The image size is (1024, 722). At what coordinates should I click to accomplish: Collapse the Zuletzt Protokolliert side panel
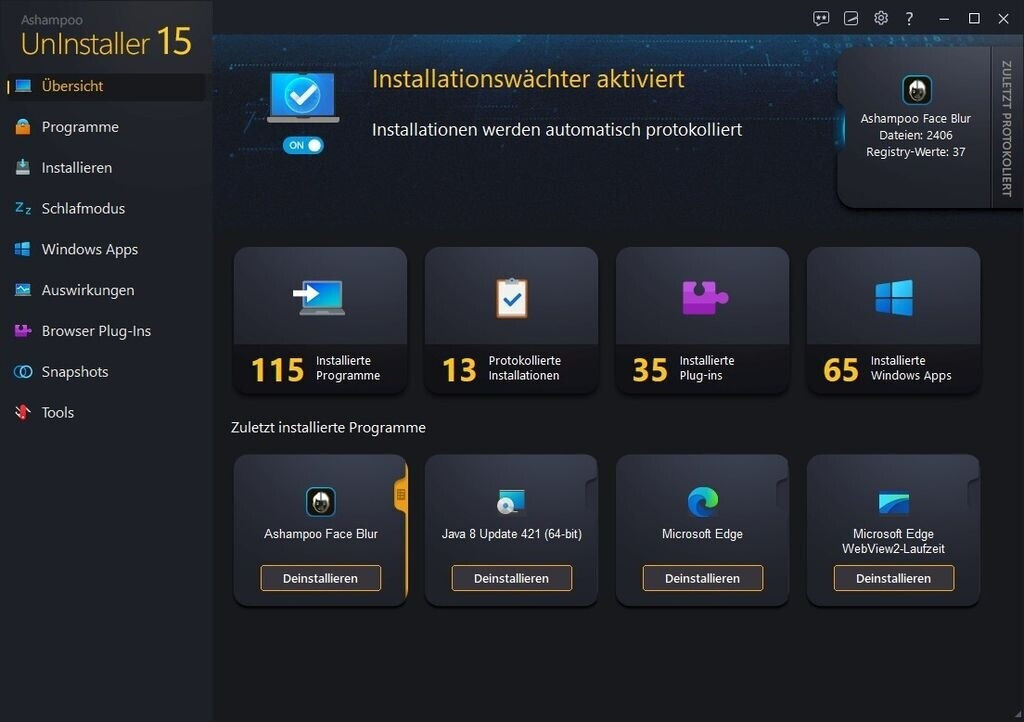coord(1006,128)
